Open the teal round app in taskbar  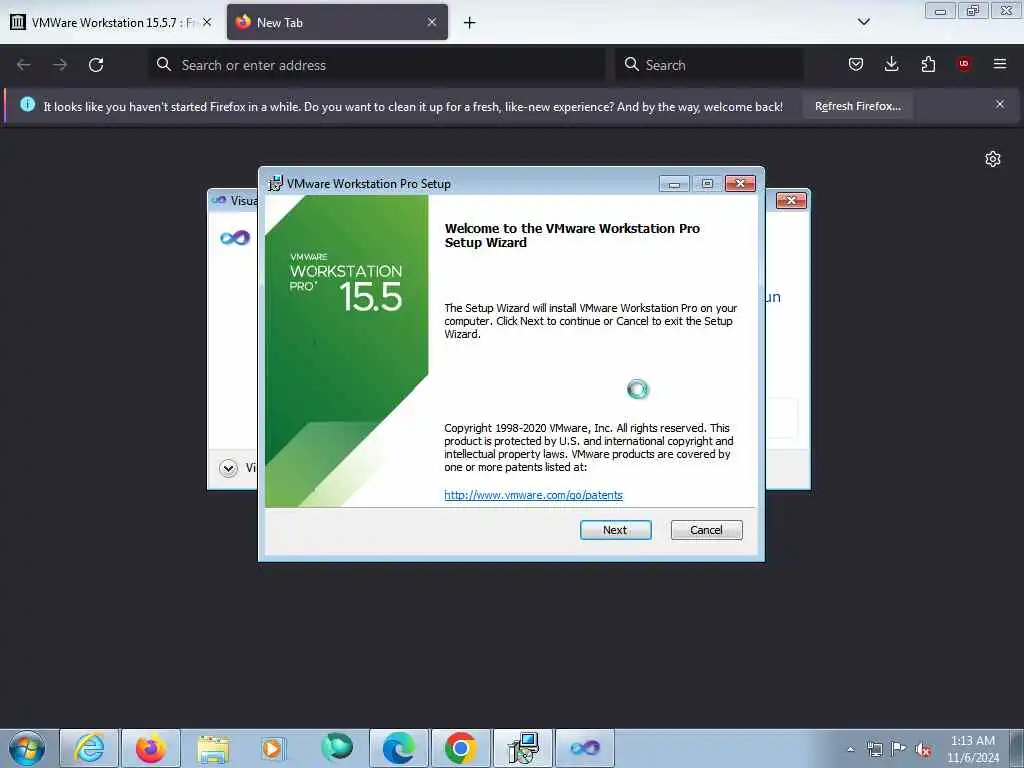337,748
